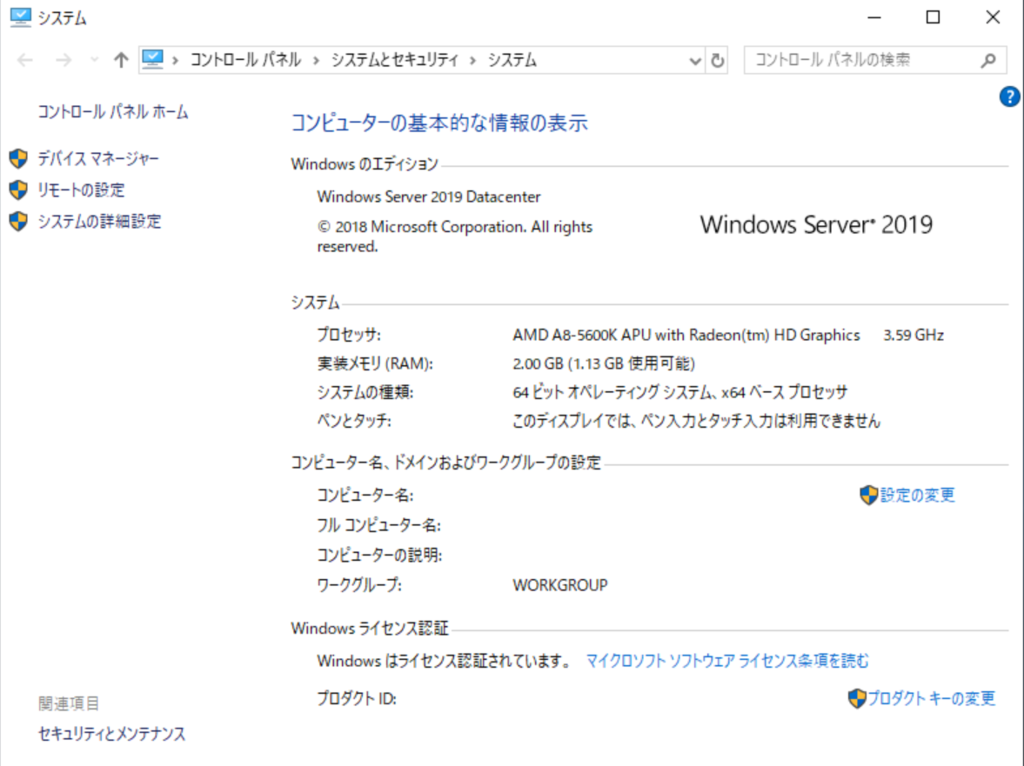Viewport: 1024px width, 766px height.
Task: Click the 実装メモリ (RAM): label
Action: [375, 363]
